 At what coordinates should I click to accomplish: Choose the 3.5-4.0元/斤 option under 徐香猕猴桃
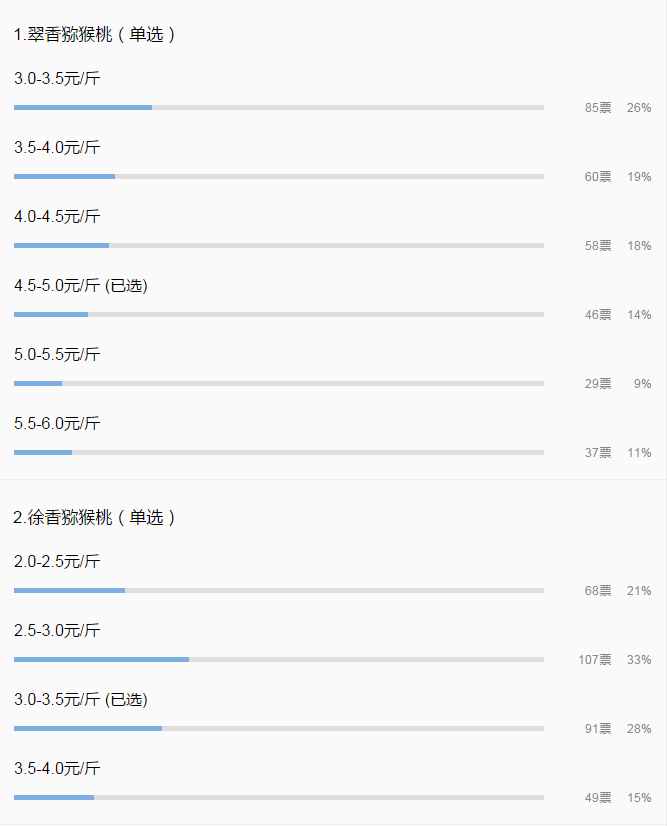click(x=57, y=768)
